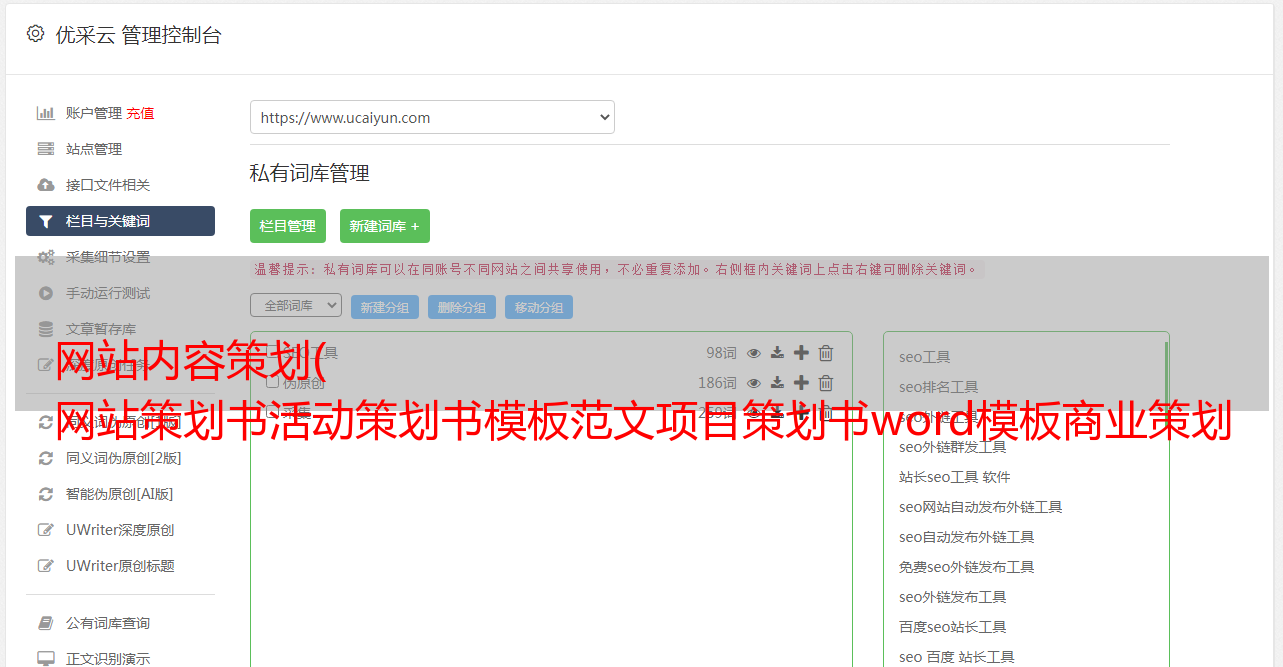Click the settings gear icon beside 优采云 title
Viewport: 1283px width, 667px height.
click(36, 34)
